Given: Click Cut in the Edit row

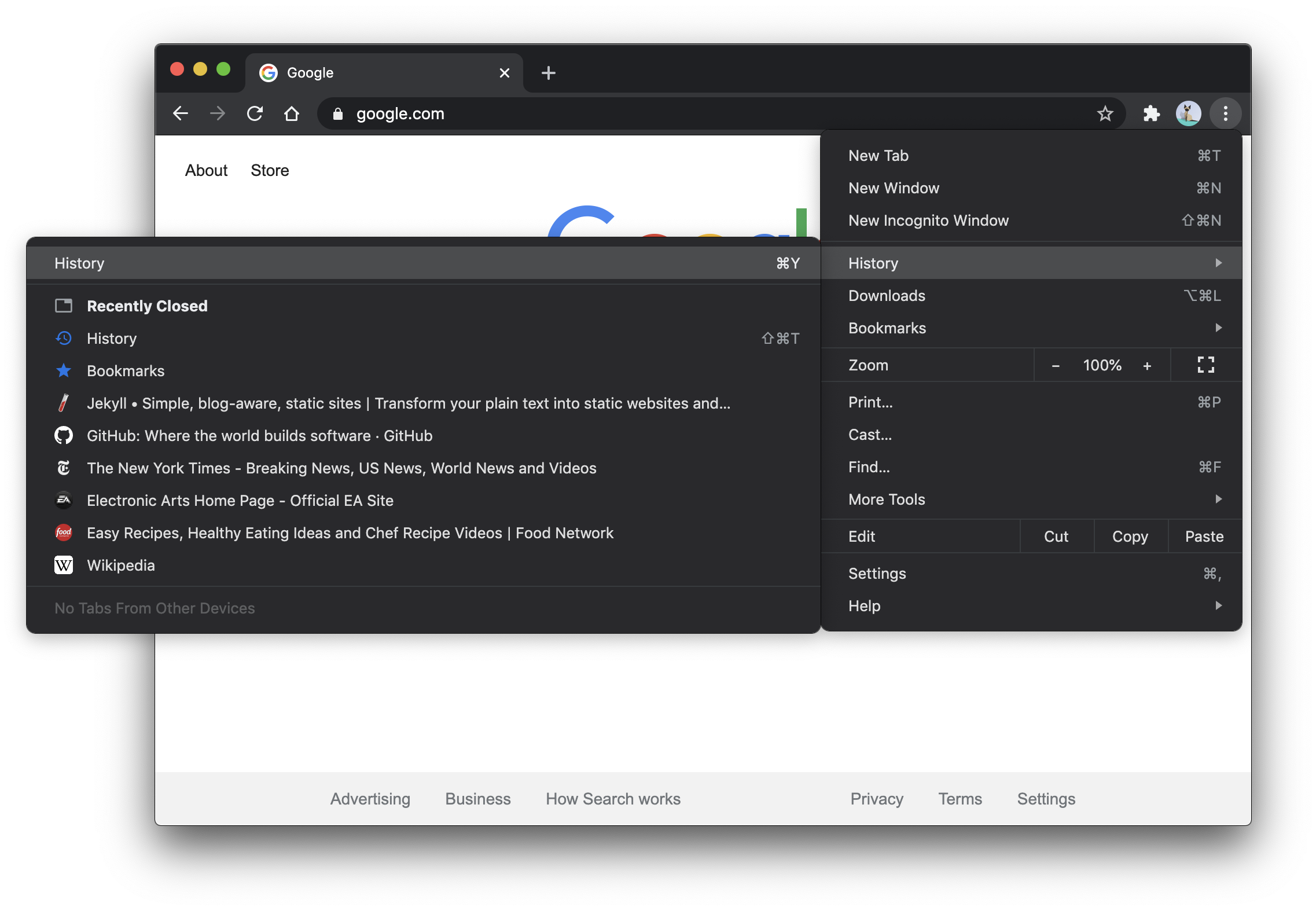Looking at the screenshot, I should (x=1056, y=537).
